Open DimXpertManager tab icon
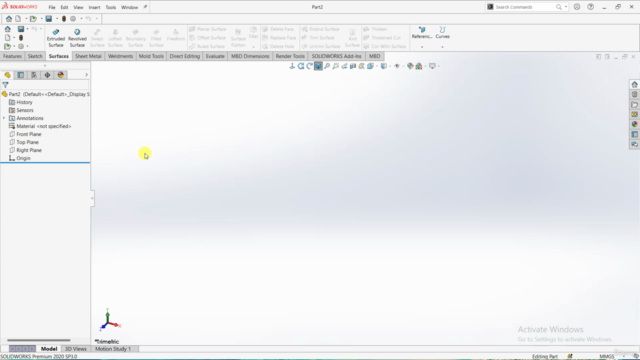The image size is (640, 360). pos(47,75)
